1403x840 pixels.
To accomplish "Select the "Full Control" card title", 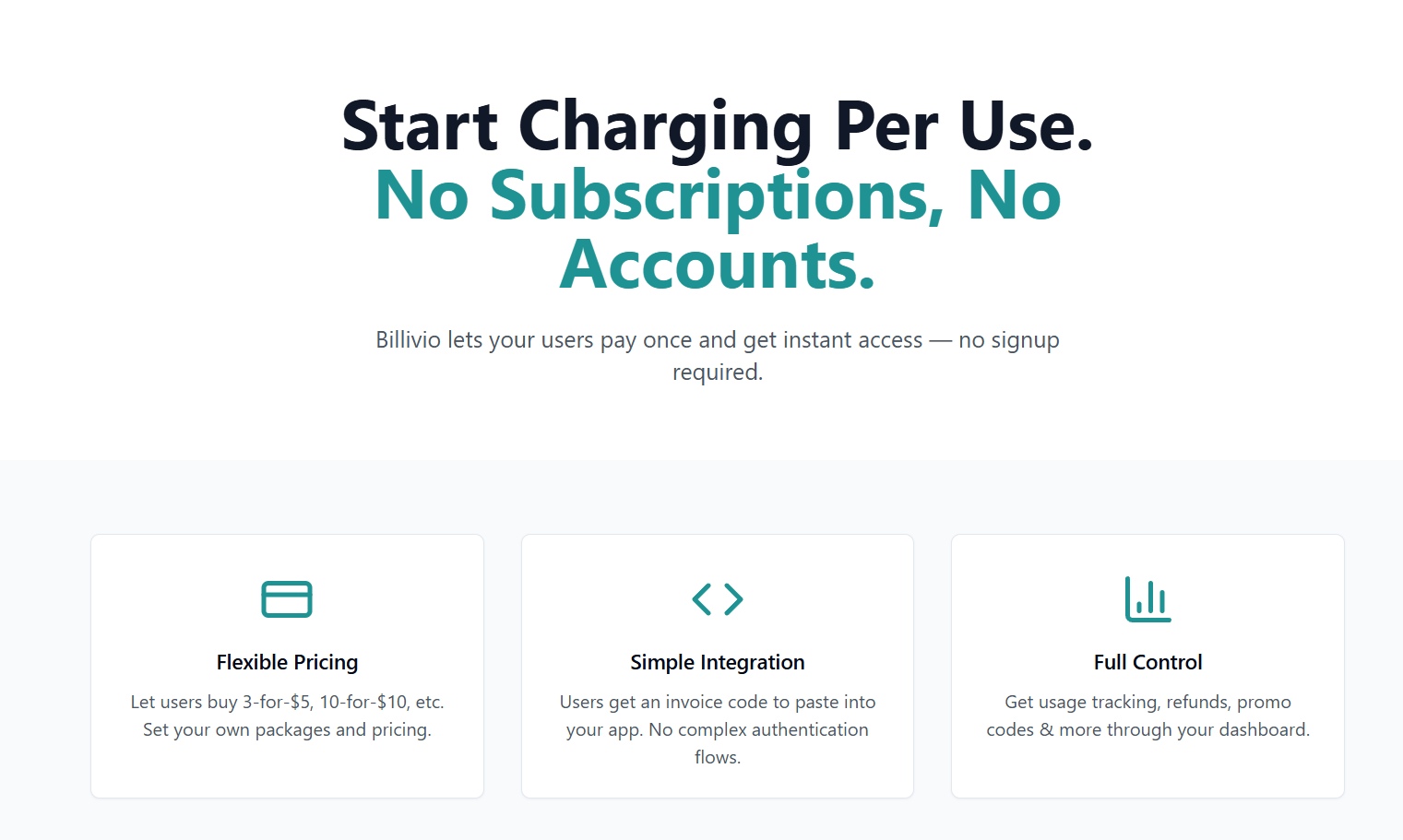I will [1147, 662].
